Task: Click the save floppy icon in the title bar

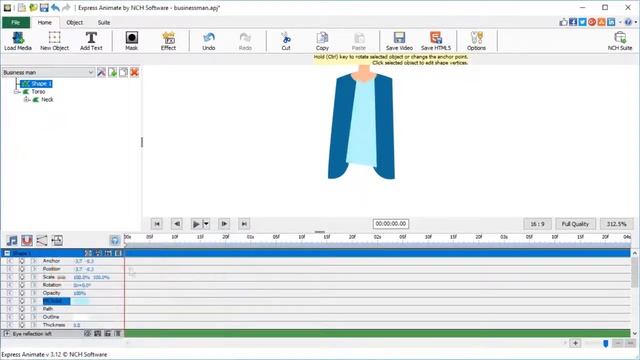Action: coord(44,7)
